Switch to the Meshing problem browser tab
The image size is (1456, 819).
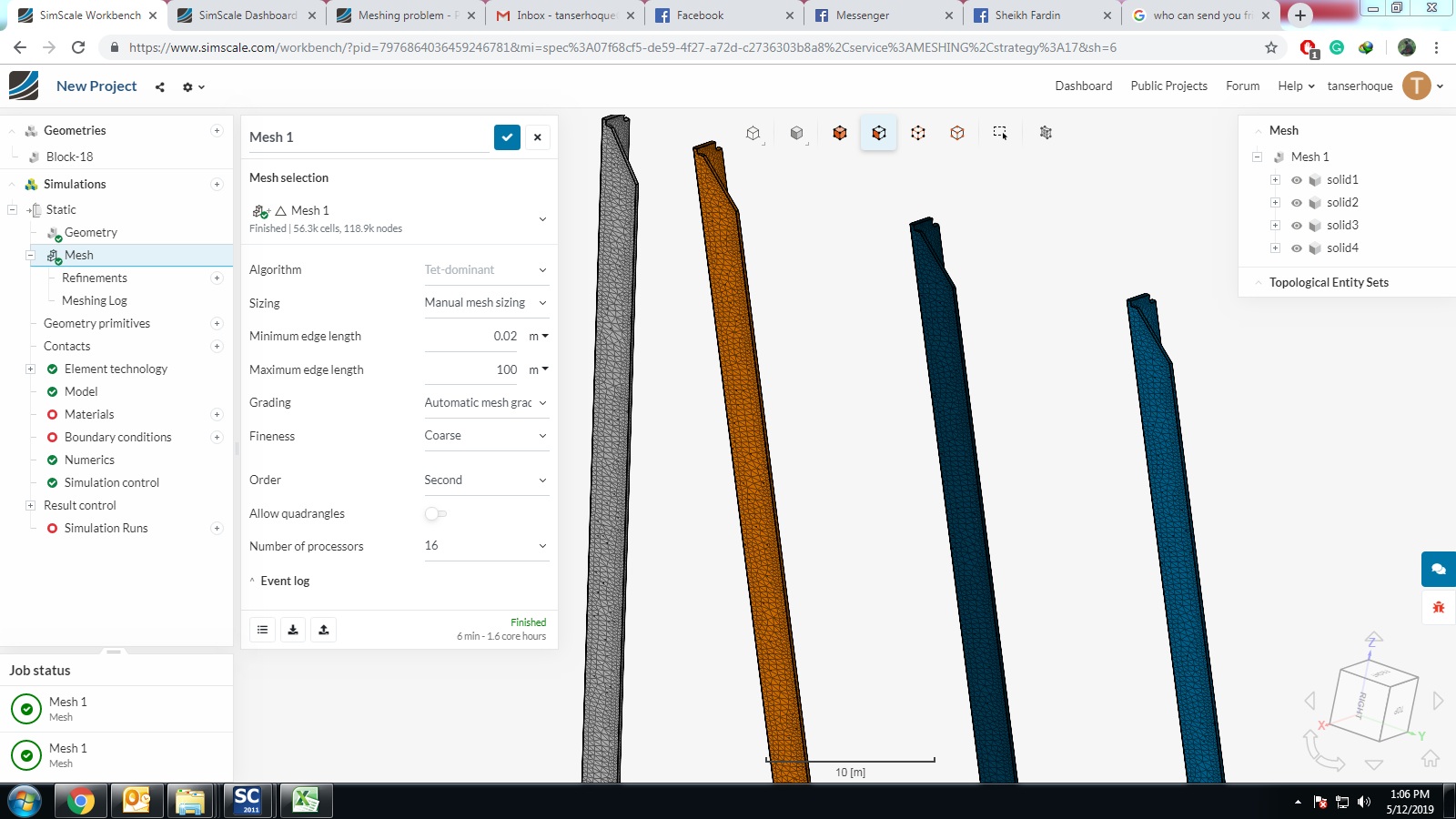pos(406,15)
